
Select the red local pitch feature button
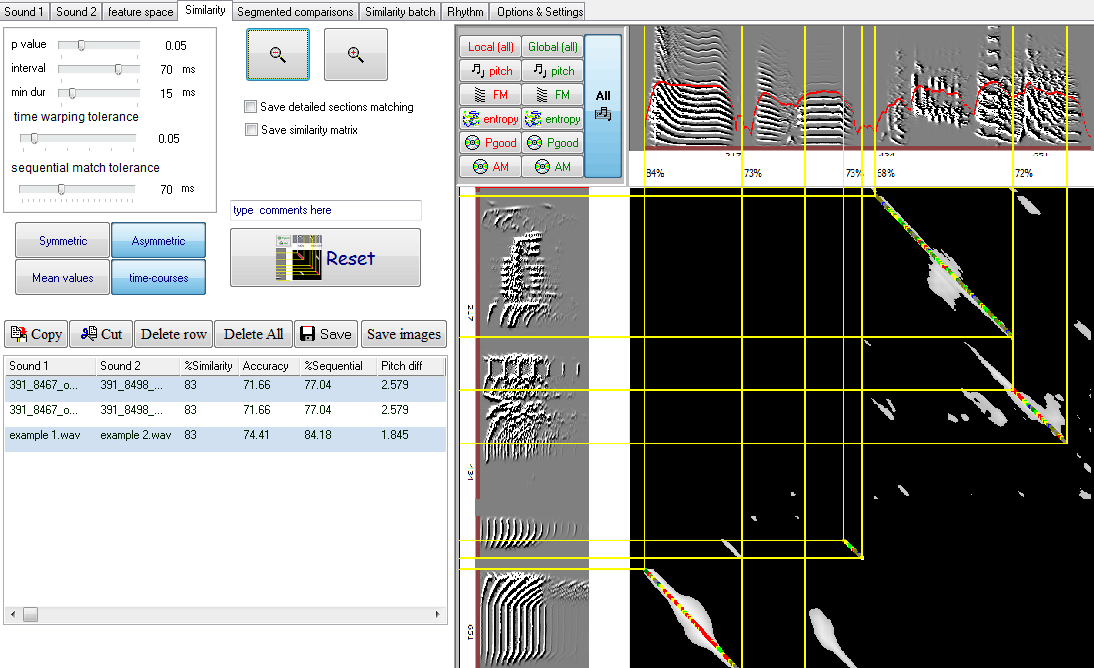[x=490, y=71]
